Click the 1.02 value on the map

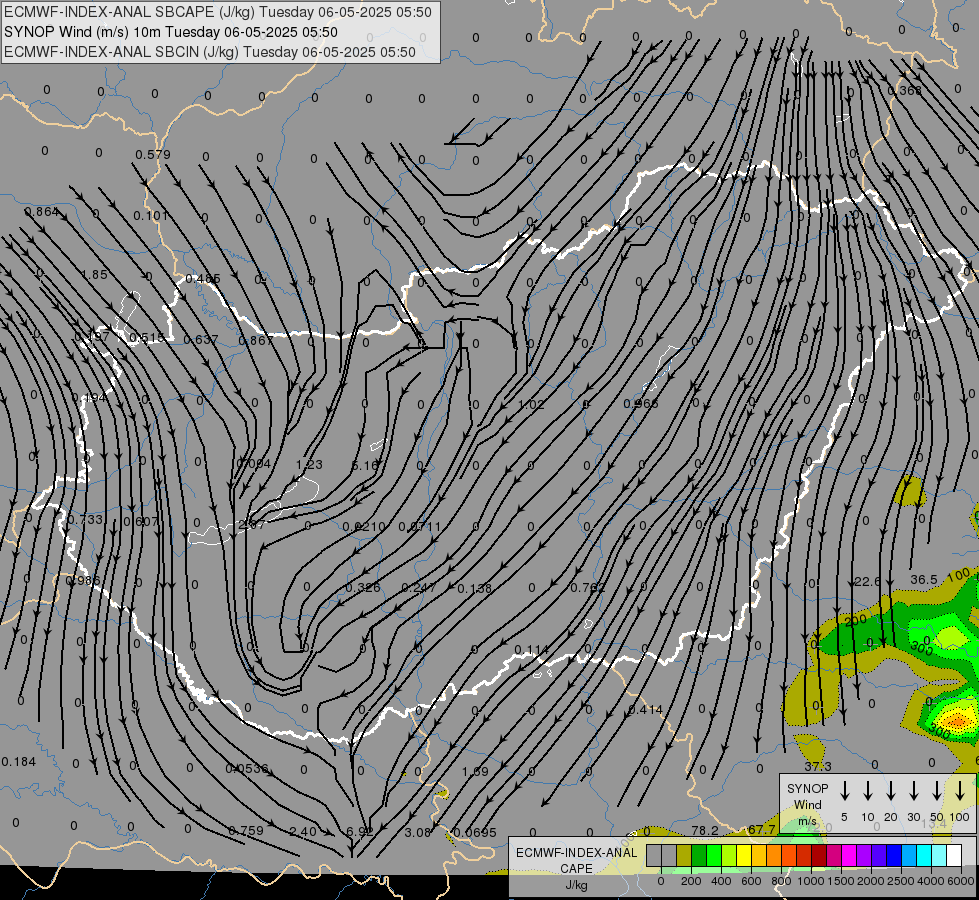[531, 404]
